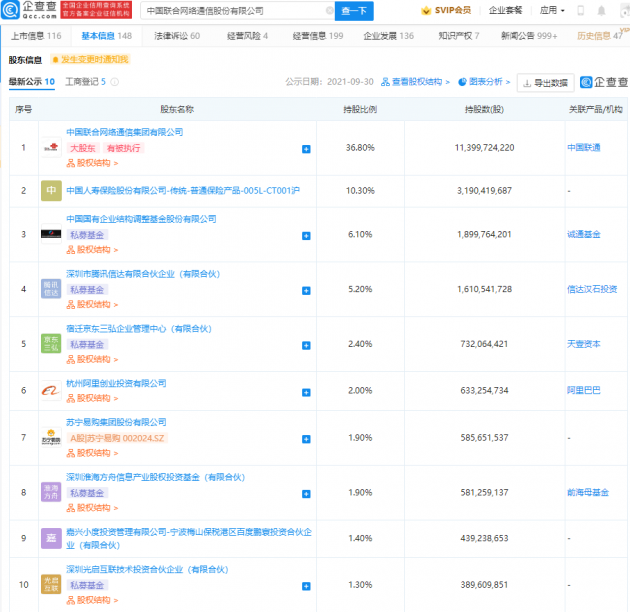Image resolution: width=630 pixels, height=612 pixels.
Task: Expand plus icon for 深圳淮海方舟 row
Action: pos(306,494)
